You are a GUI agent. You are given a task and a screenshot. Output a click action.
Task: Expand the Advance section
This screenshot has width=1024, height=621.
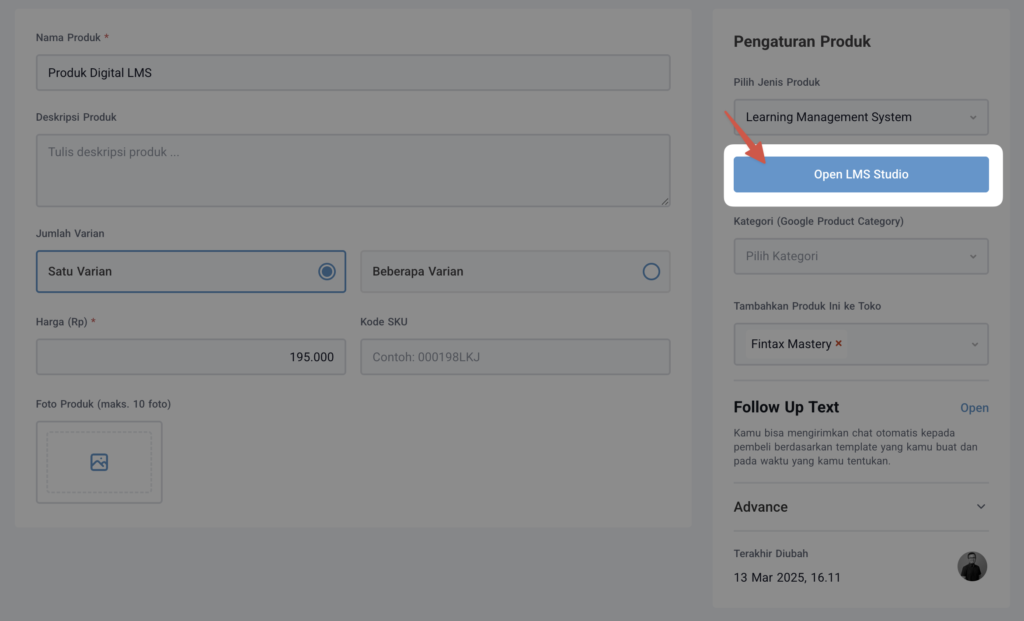tap(980, 507)
